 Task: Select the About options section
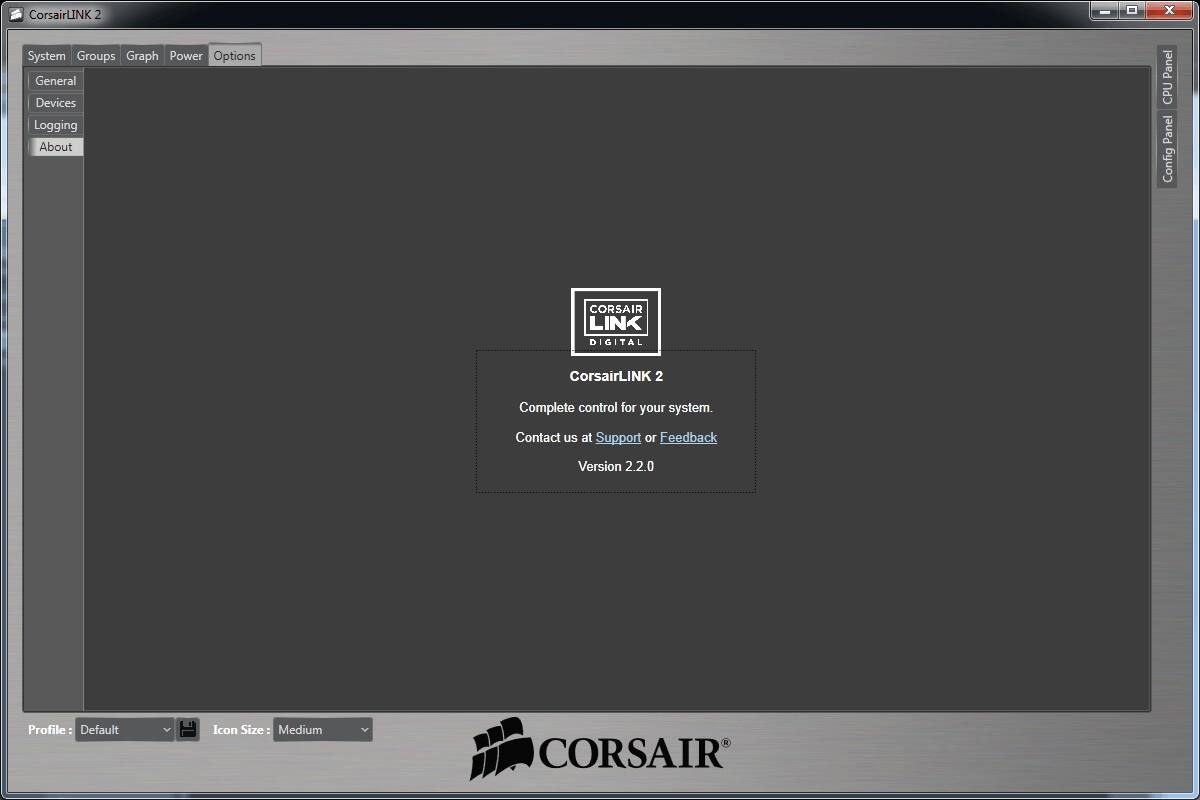click(x=56, y=147)
